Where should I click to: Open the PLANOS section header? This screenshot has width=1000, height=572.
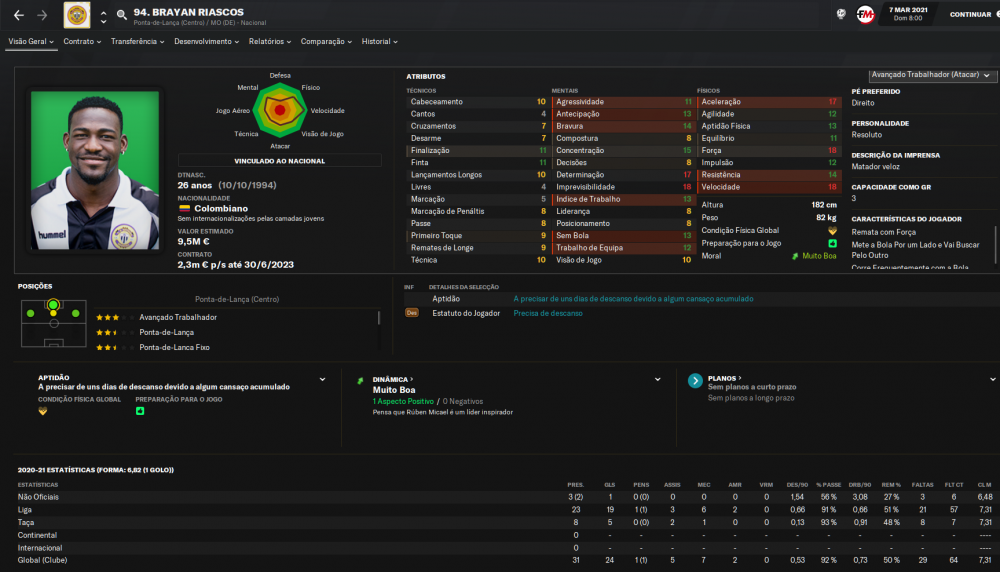[724, 378]
